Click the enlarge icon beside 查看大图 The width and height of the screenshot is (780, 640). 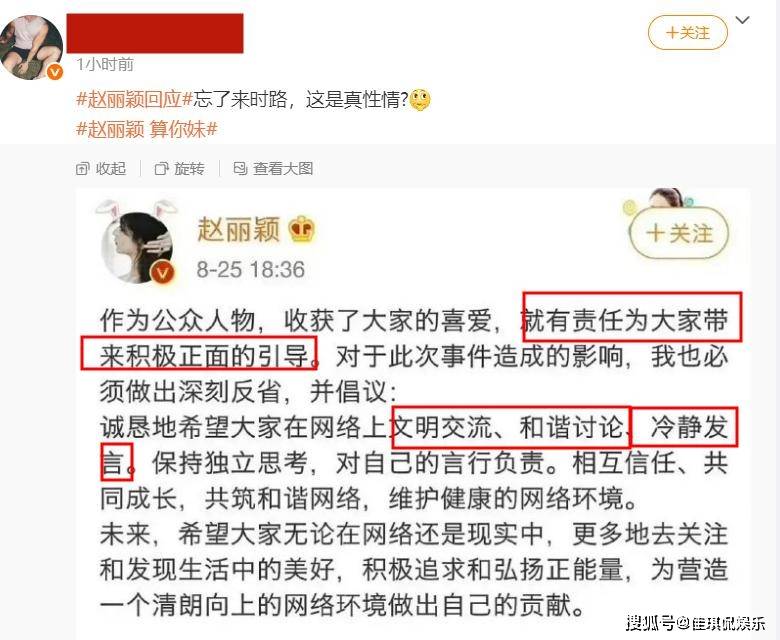pos(240,169)
